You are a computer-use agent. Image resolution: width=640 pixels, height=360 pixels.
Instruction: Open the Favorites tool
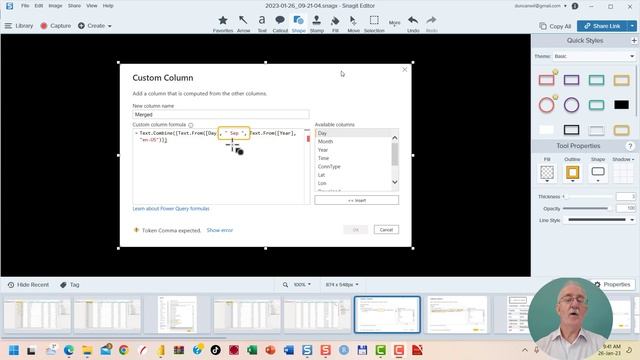(223, 24)
